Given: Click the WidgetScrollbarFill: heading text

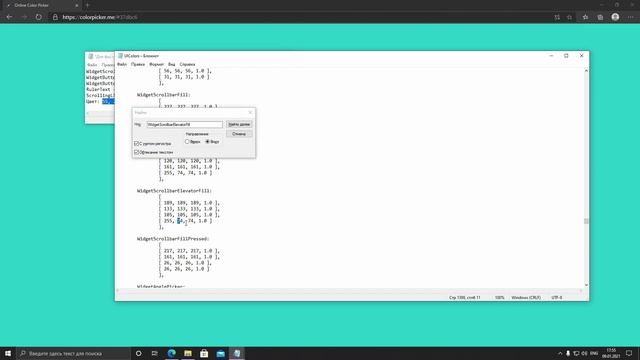Looking at the screenshot, I should 164,95.
